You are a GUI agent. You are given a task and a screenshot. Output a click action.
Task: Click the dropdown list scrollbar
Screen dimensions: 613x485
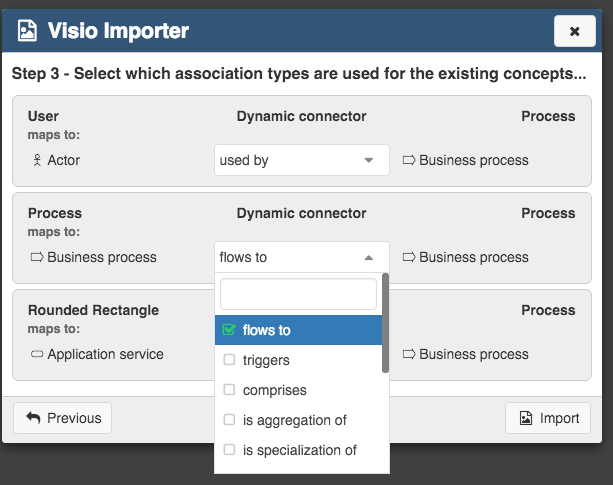click(x=386, y=322)
